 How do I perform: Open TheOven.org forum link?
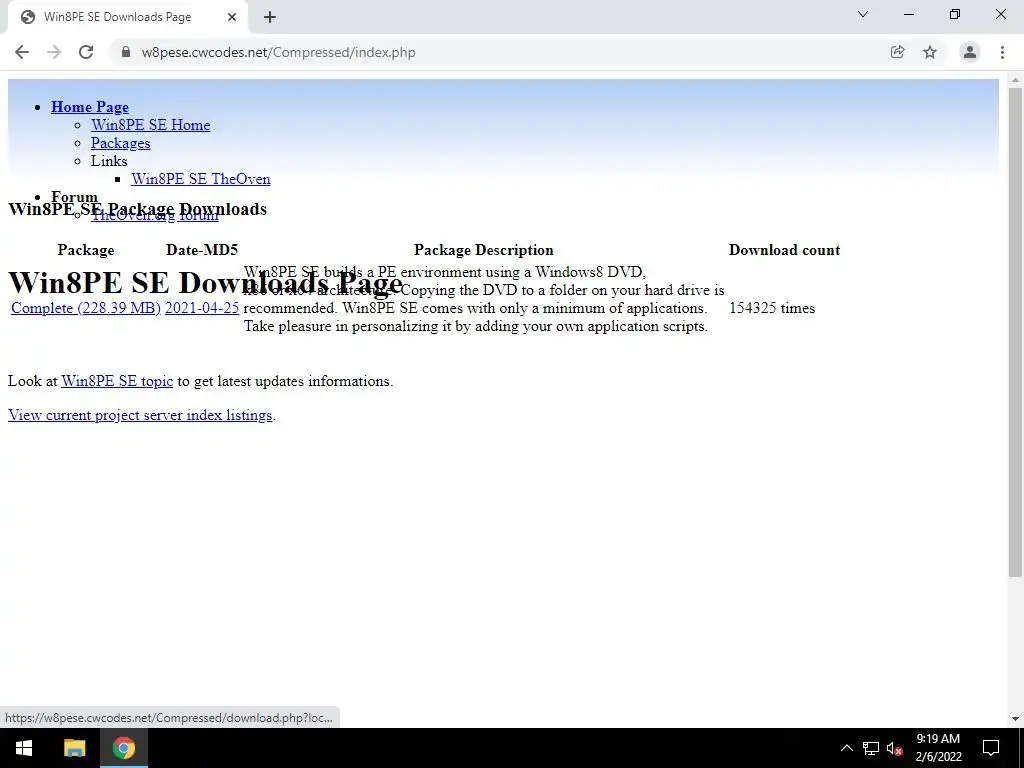155,216
